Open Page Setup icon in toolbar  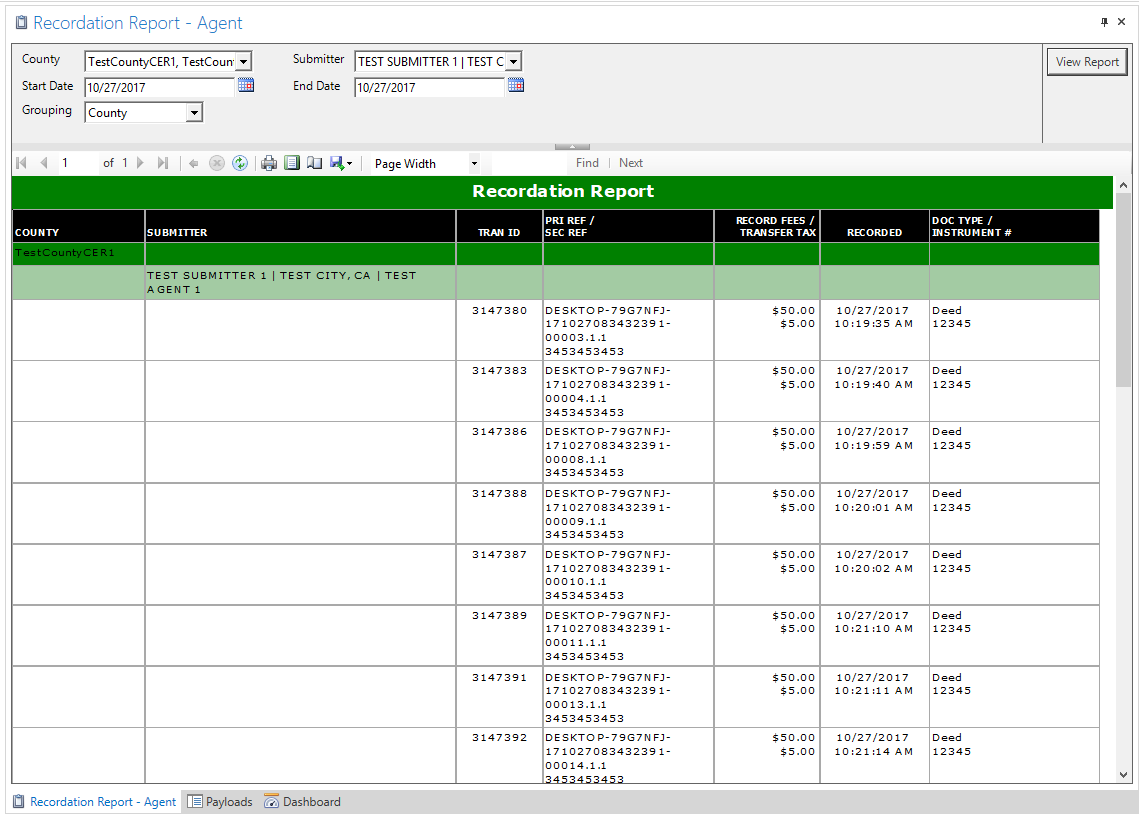pyautogui.click(x=314, y=163)
